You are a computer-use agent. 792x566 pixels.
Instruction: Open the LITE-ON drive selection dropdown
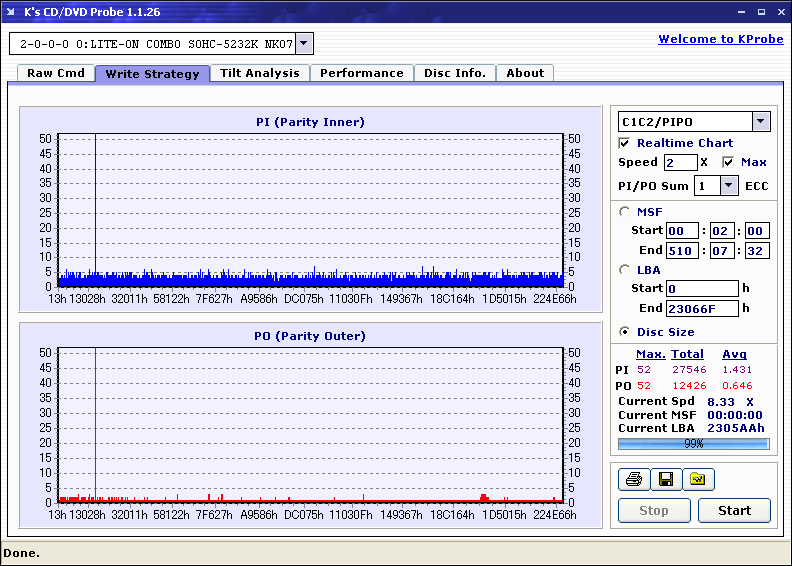tap(305, 43)
